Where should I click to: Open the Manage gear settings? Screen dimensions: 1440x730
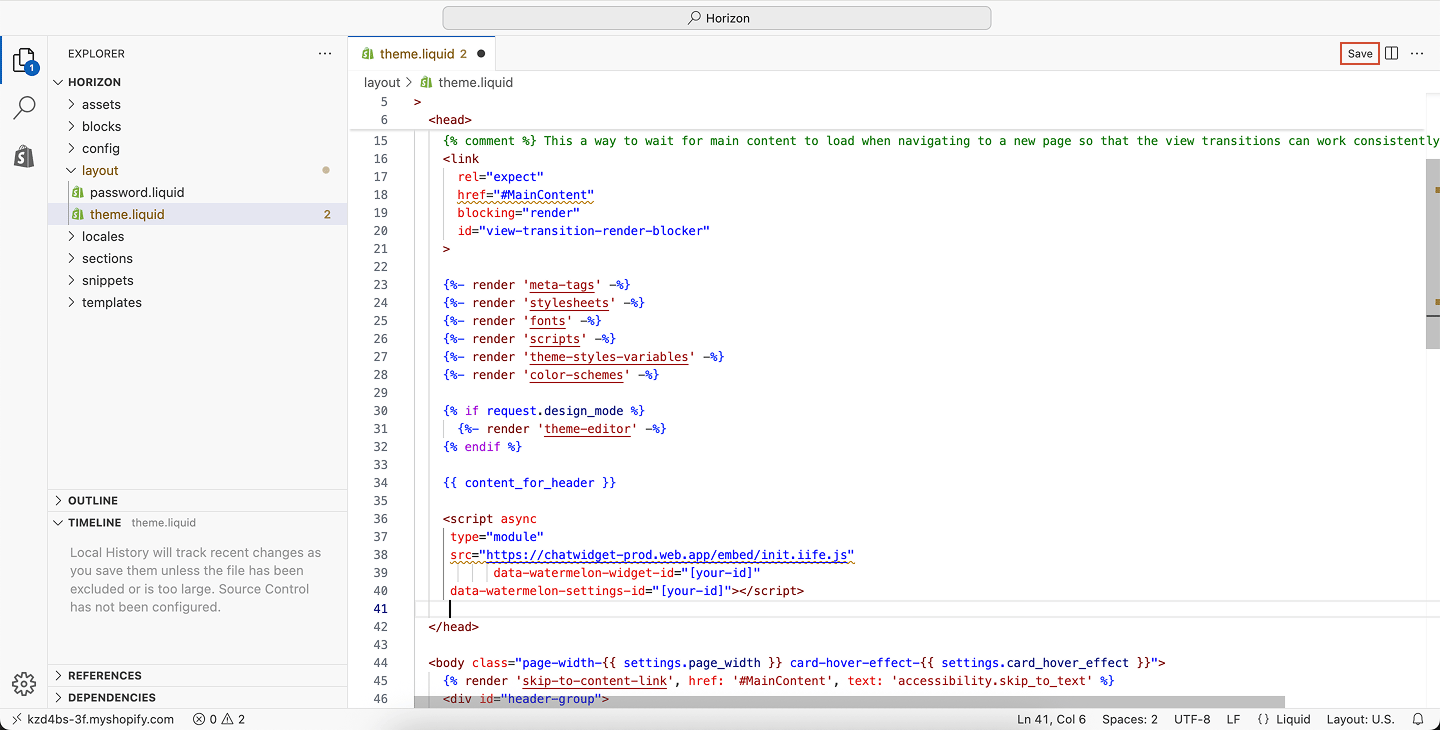pos(24,684)
